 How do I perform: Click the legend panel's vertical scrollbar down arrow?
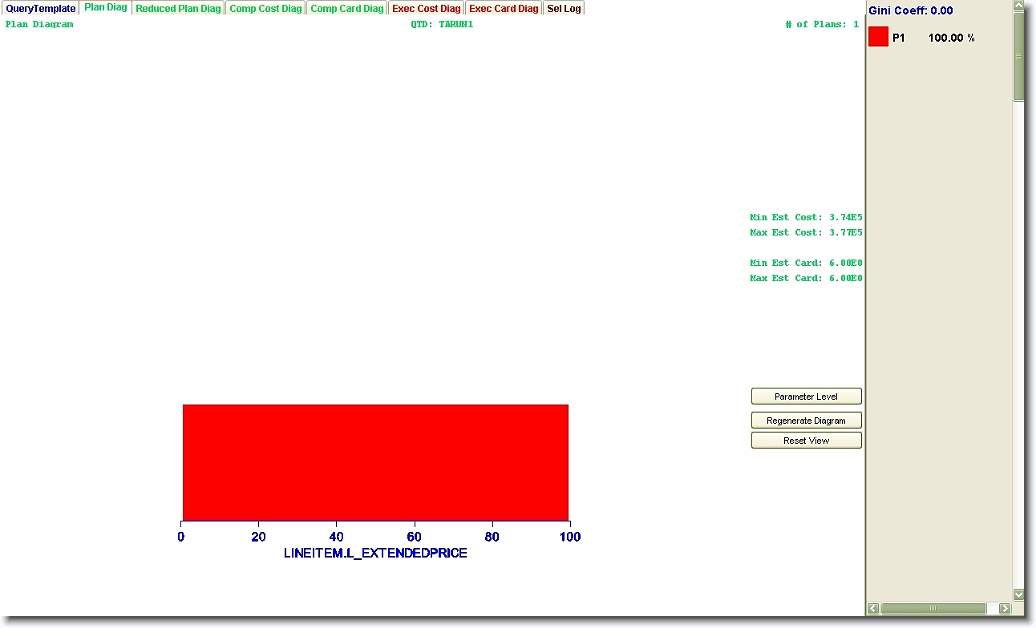[1019, 594]
